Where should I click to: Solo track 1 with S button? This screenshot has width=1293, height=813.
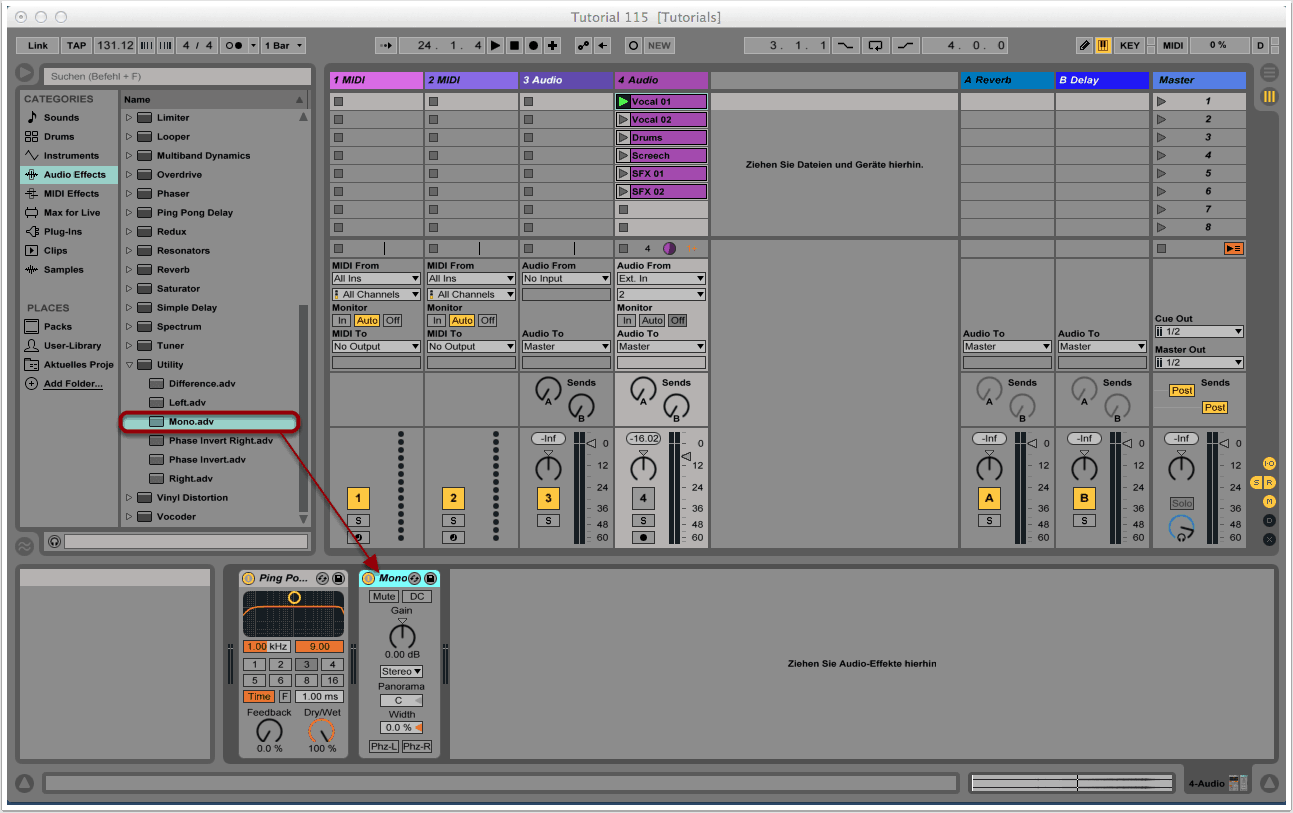tap(358, 520)
